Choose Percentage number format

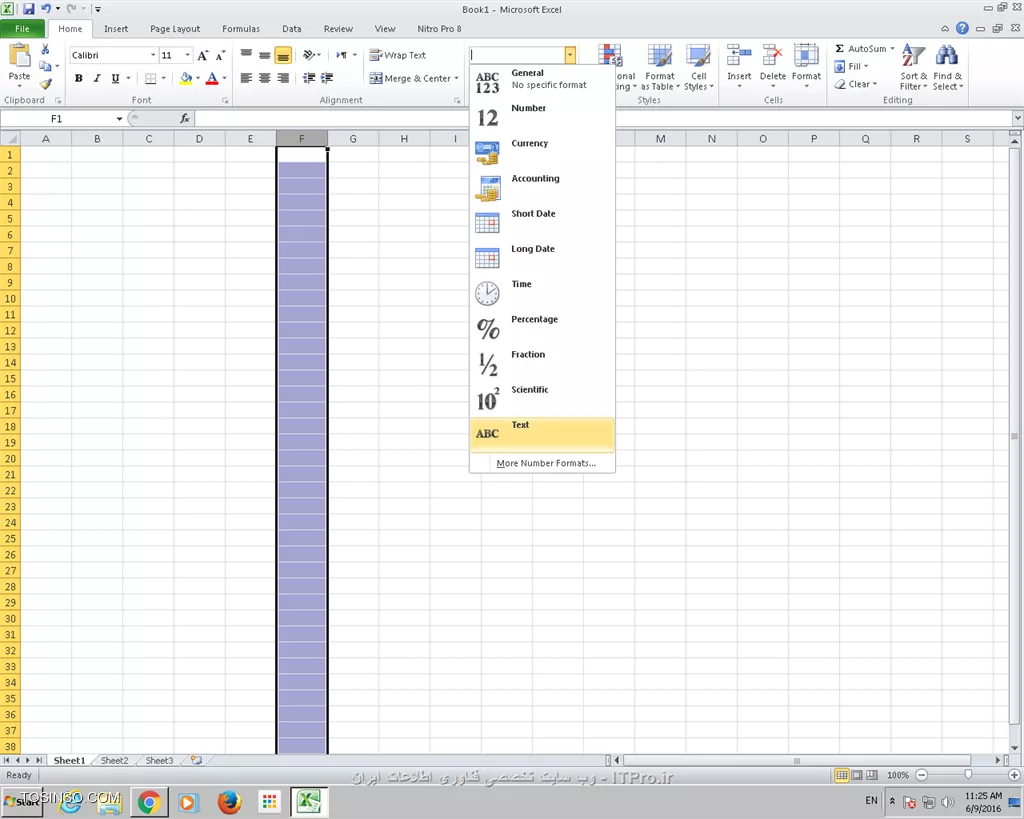(x=542, y=329)
